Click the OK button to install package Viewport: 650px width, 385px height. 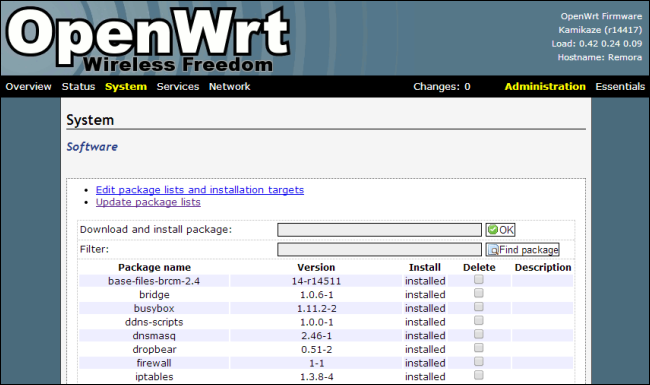(500, 230)
